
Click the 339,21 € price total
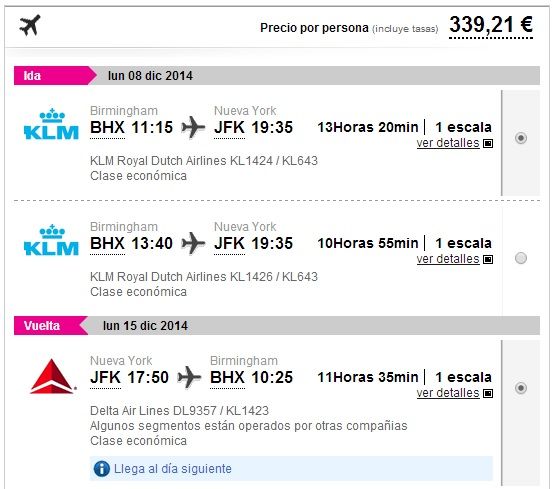click(x=491, y=25)
